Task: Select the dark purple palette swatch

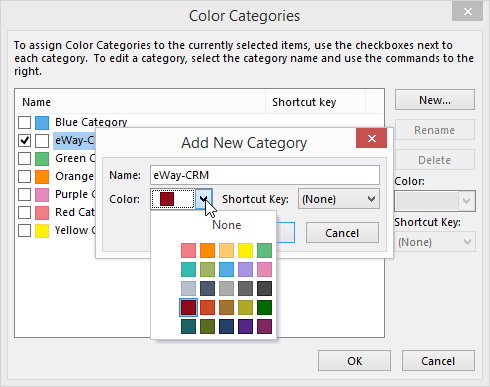Action: pyautogui.click(x=245, y=327)
